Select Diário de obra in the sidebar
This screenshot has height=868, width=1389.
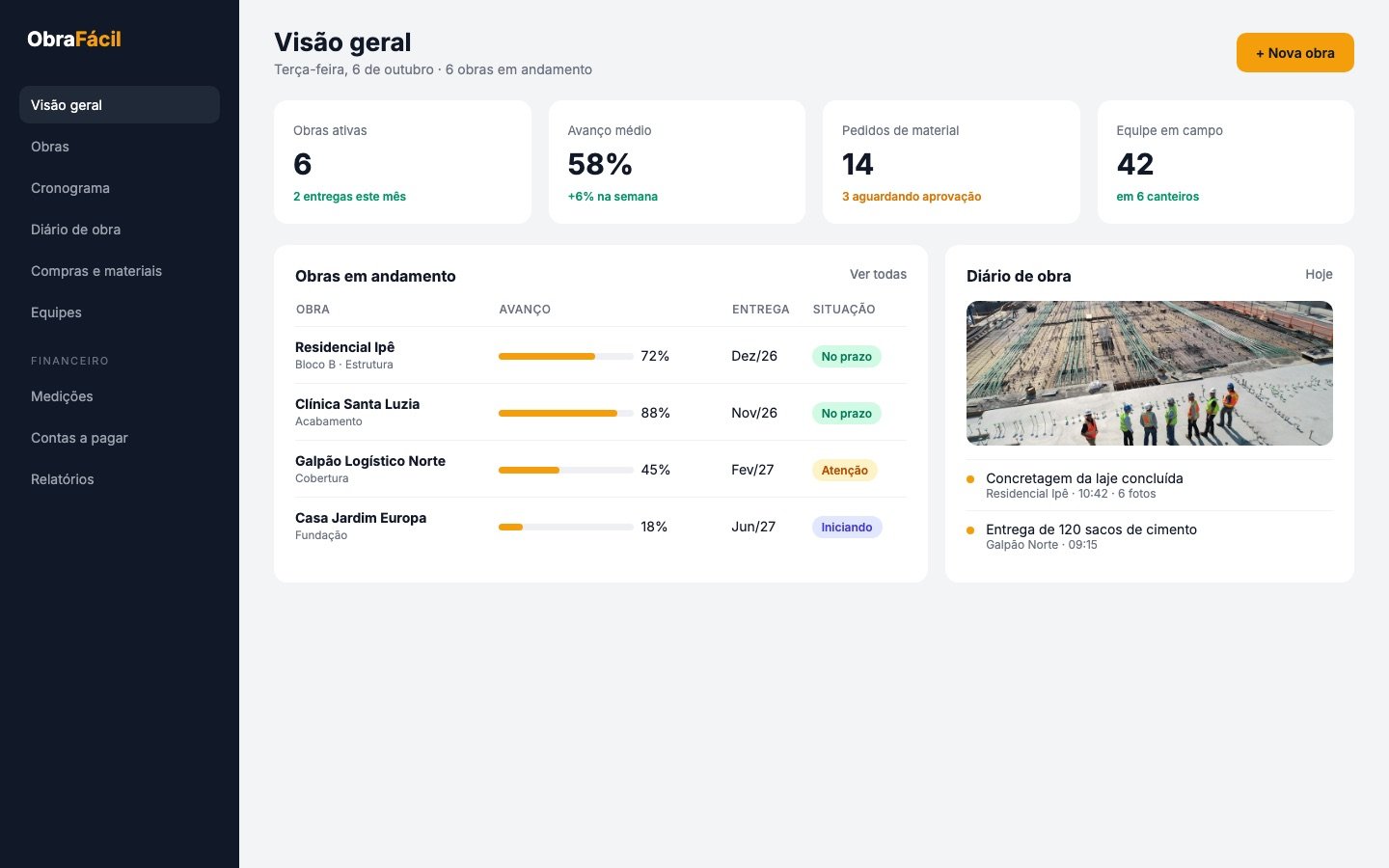pos(120,230)
